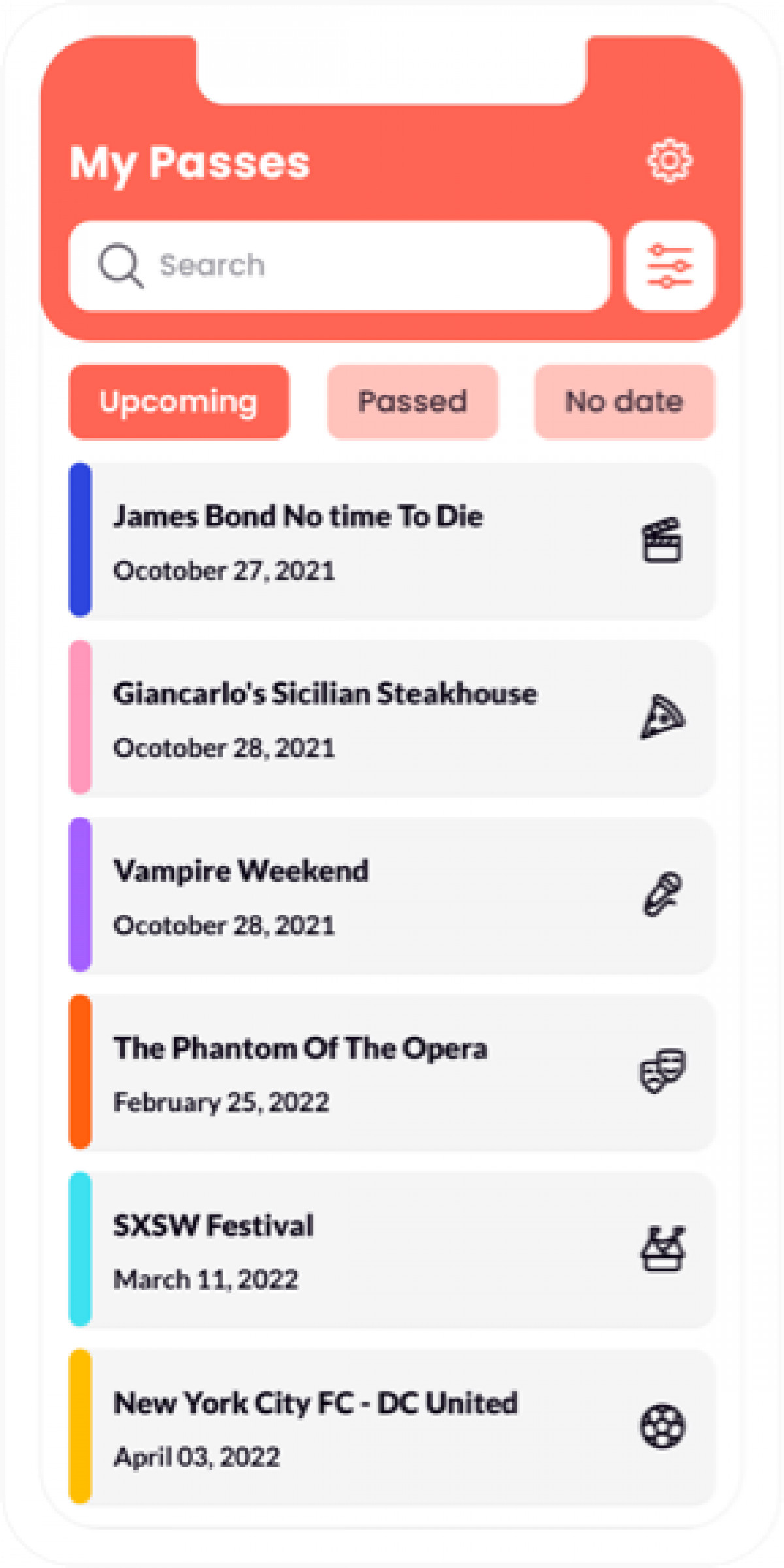
Task: Click the festival icon beside SXSW
Action: tap(662, 1249)
